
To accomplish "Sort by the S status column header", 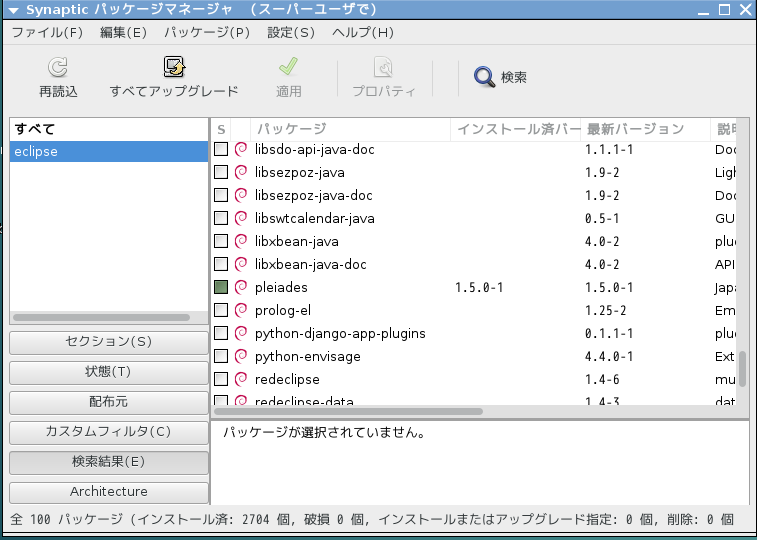I will click(221, 129).
